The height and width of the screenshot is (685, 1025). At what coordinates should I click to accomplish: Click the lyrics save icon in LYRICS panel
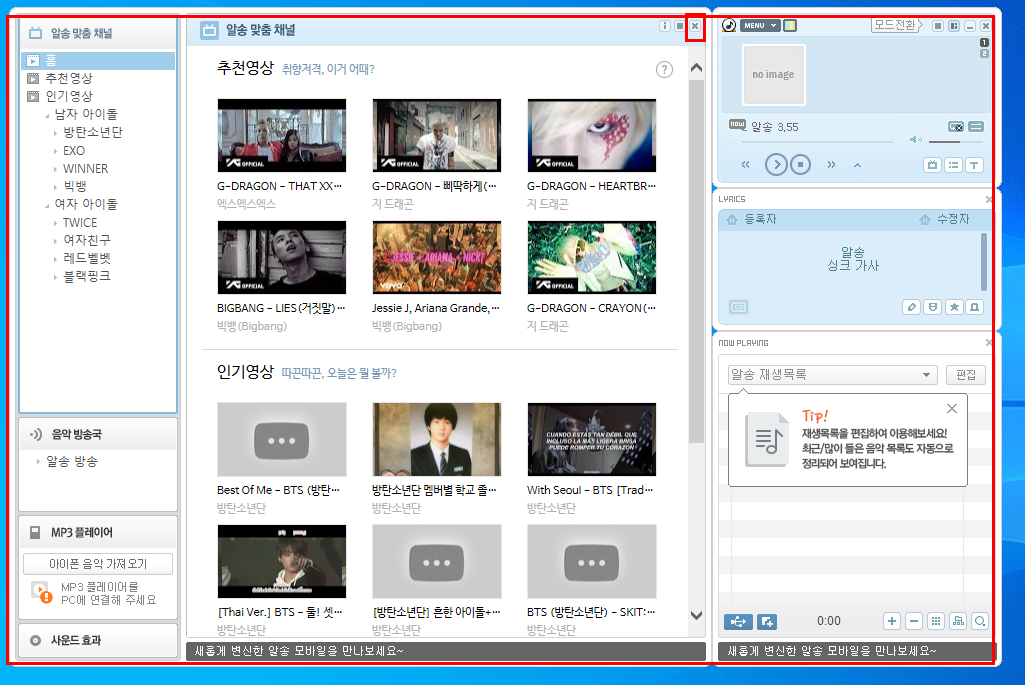933,307
